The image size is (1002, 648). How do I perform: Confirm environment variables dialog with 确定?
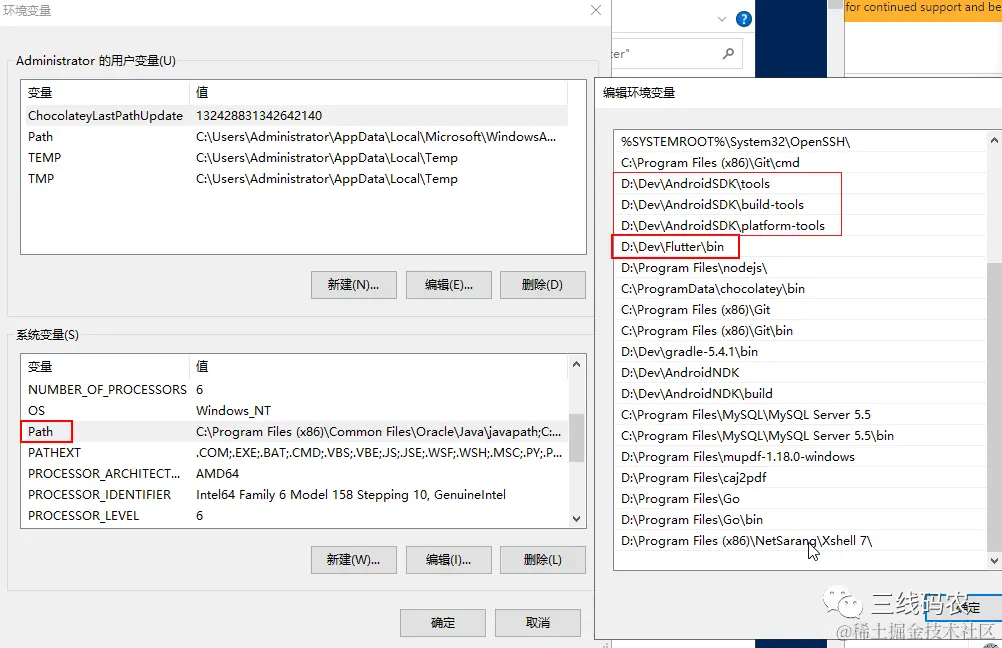[x=443, y=622]
